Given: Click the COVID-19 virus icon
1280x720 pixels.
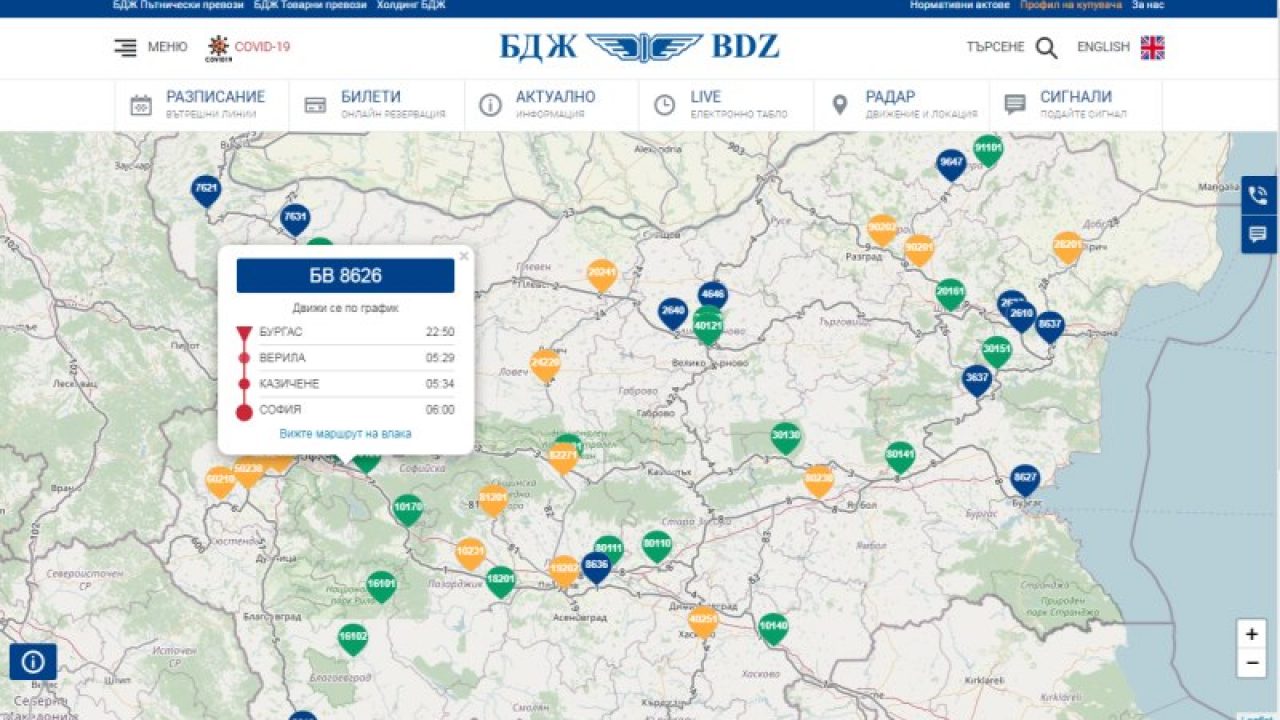Looking at the screenshot, I should (218, 47).
